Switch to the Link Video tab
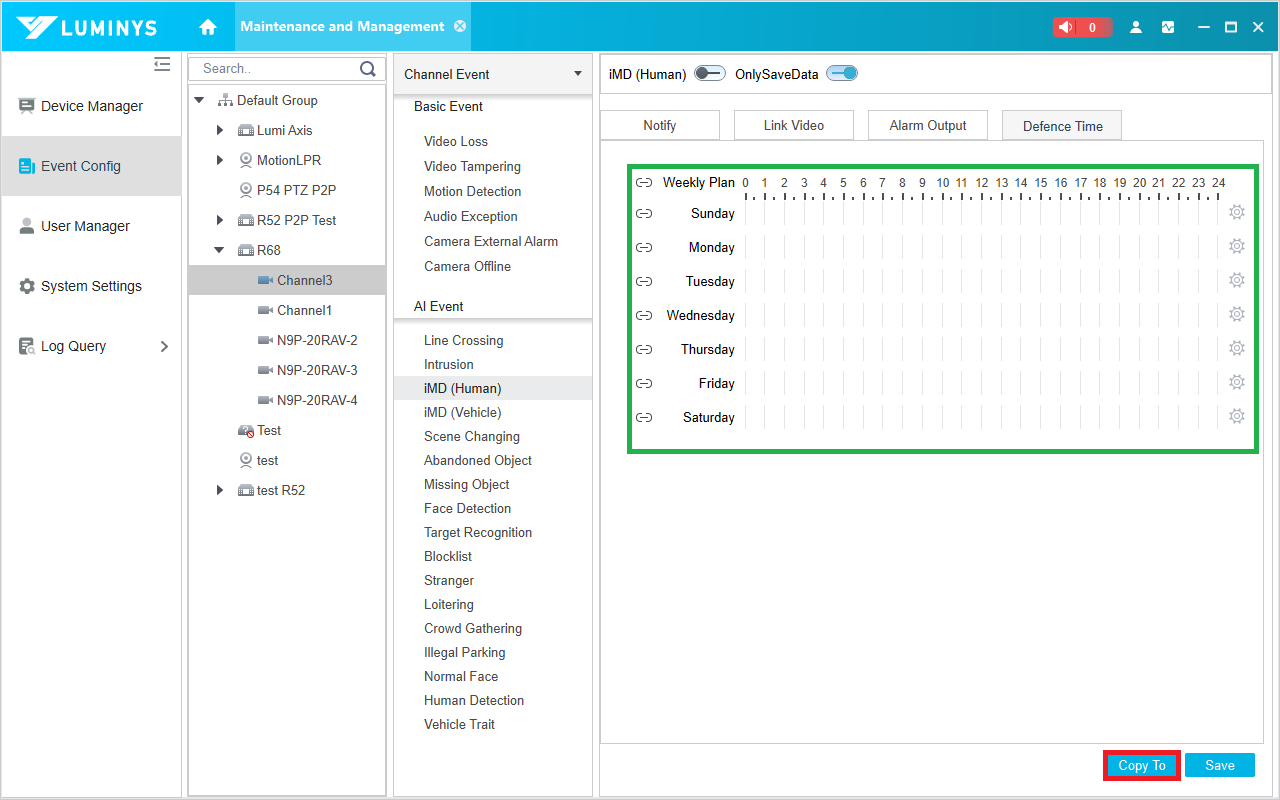1280x800 pixels. (x=794, y=125)
